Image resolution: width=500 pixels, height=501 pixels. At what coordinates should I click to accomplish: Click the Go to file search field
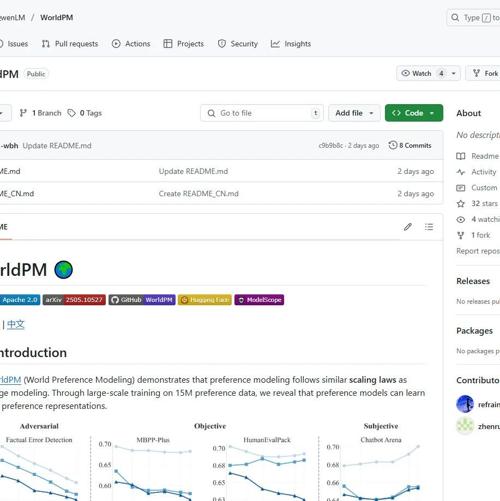[262, 113]
